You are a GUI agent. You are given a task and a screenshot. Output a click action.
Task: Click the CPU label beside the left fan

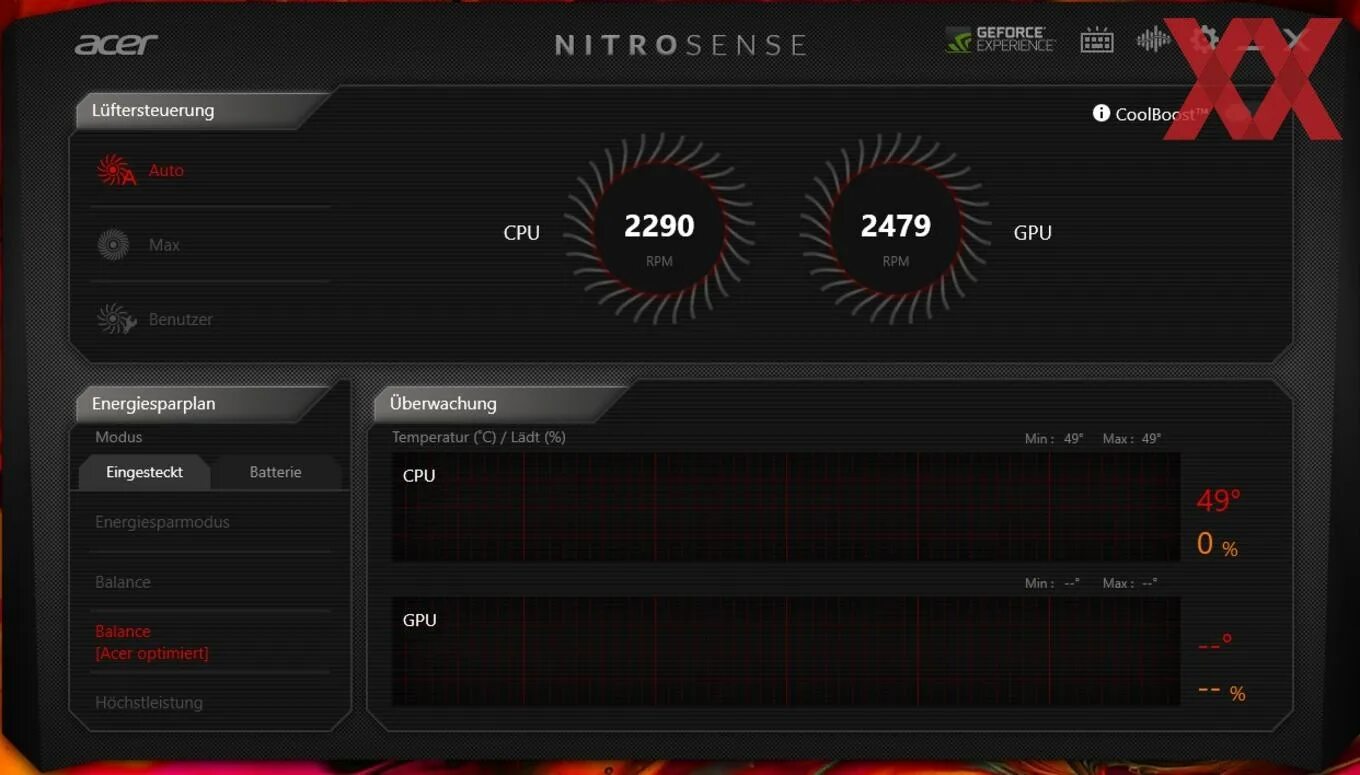521,233
